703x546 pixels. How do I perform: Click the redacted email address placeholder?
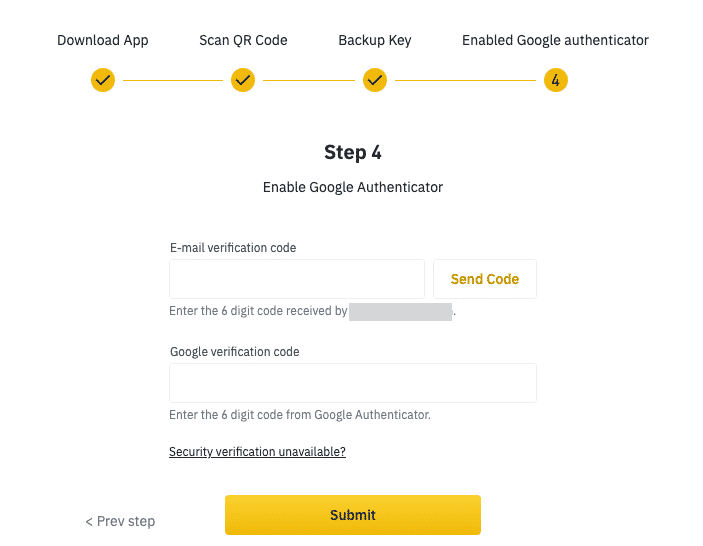(x=400, y=312)
